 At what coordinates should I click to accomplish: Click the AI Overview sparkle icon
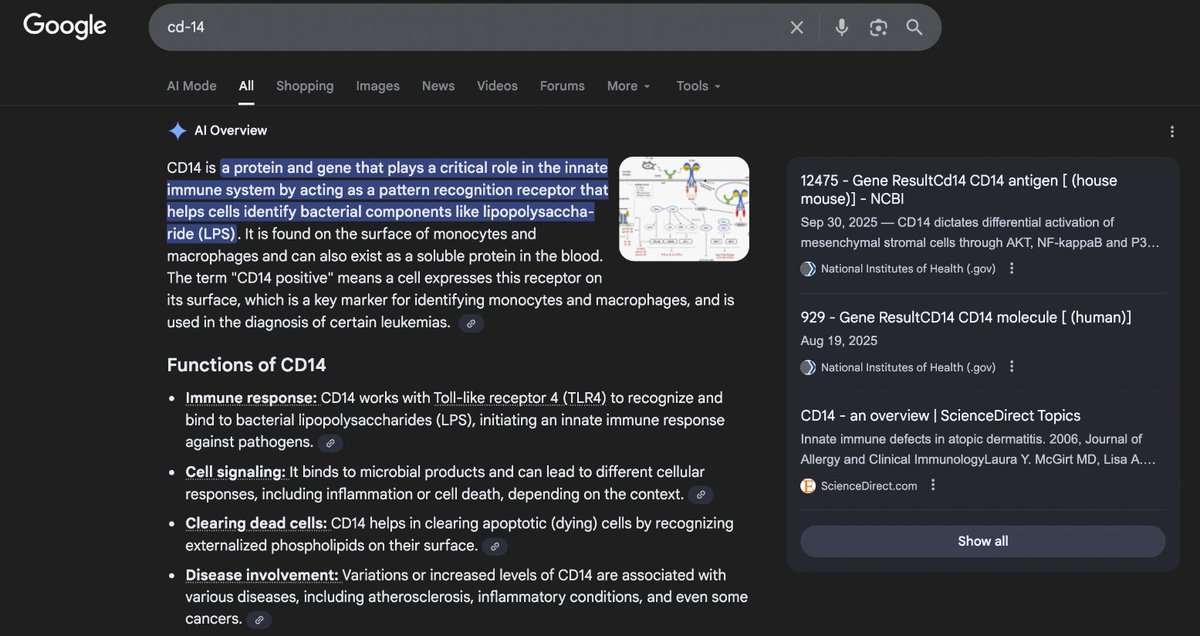pyautogui.click(x=177, y=130)
